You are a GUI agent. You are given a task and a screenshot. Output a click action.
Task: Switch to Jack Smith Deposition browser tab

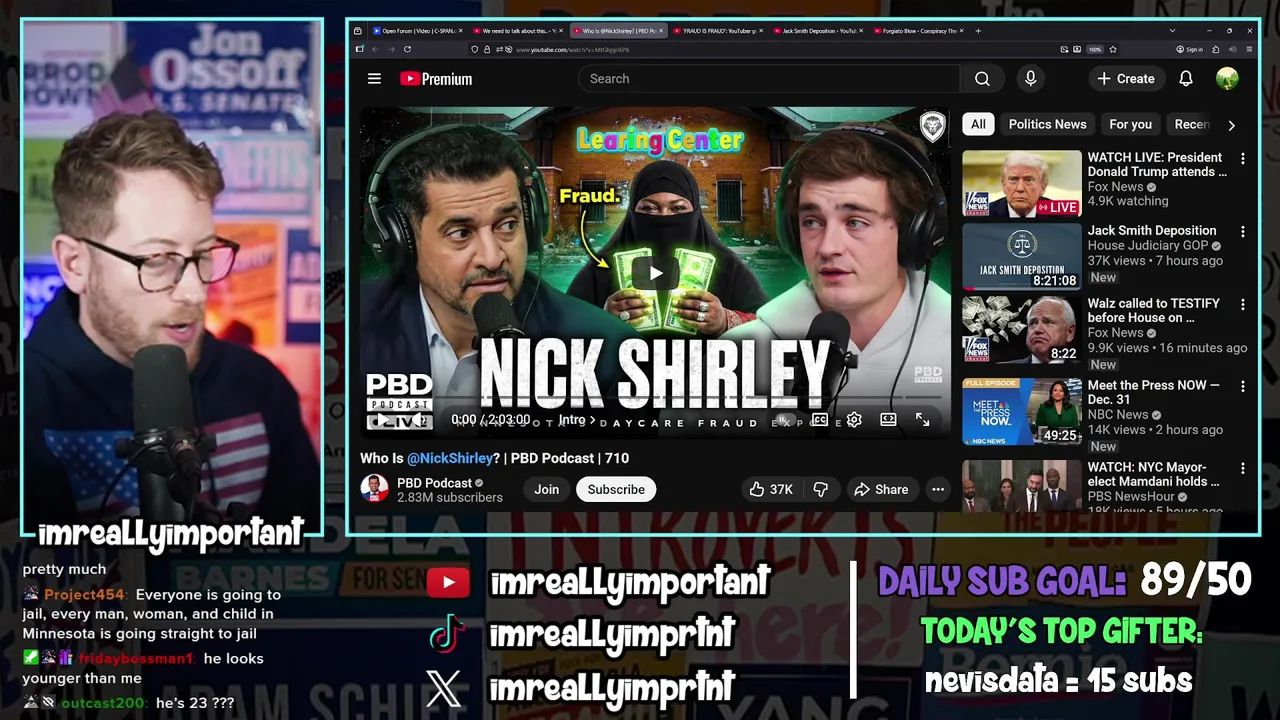[x=818, y=31]
